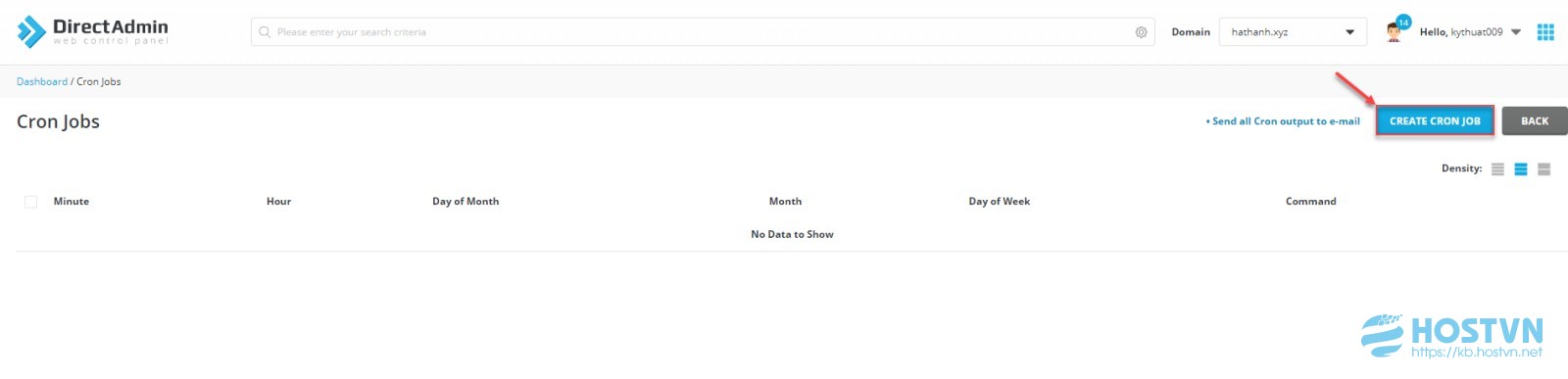Open the apps grid menu icon
The image size is (1568, 379).
tap(1545, 32)
